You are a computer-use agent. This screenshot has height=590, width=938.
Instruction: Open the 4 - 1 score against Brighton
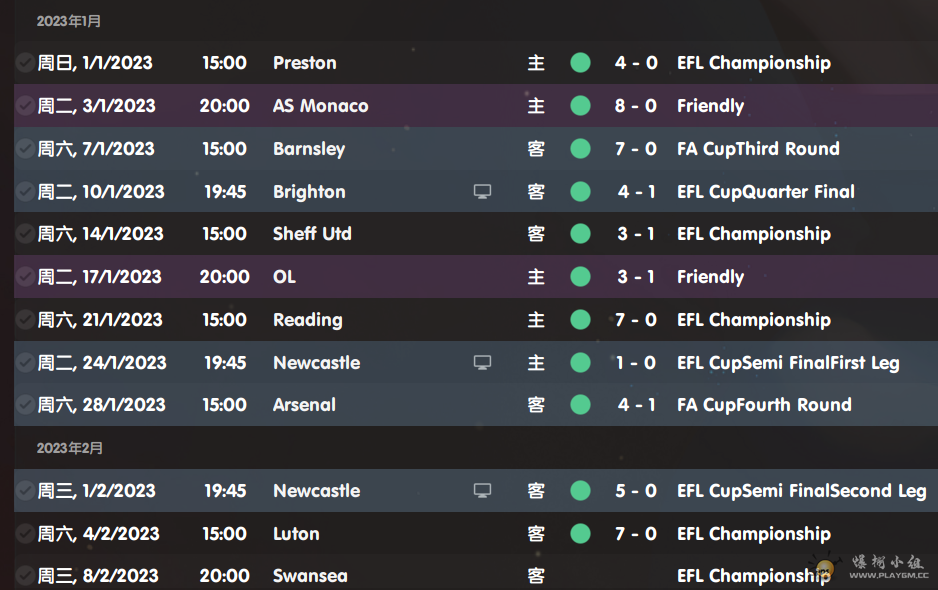(x=636, y=191)
